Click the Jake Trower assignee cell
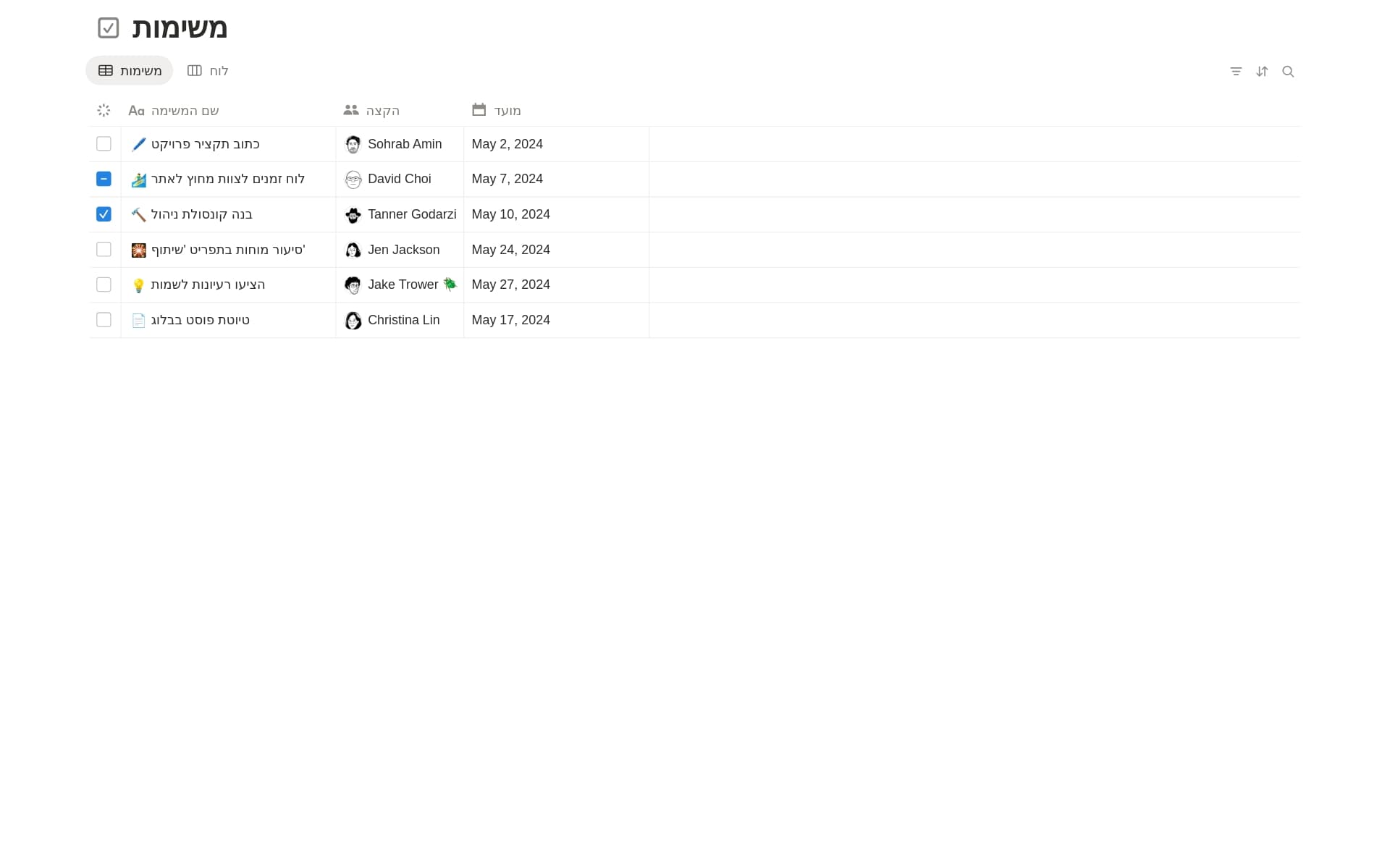The image size is (1390, 868). [x=403, y=285]
